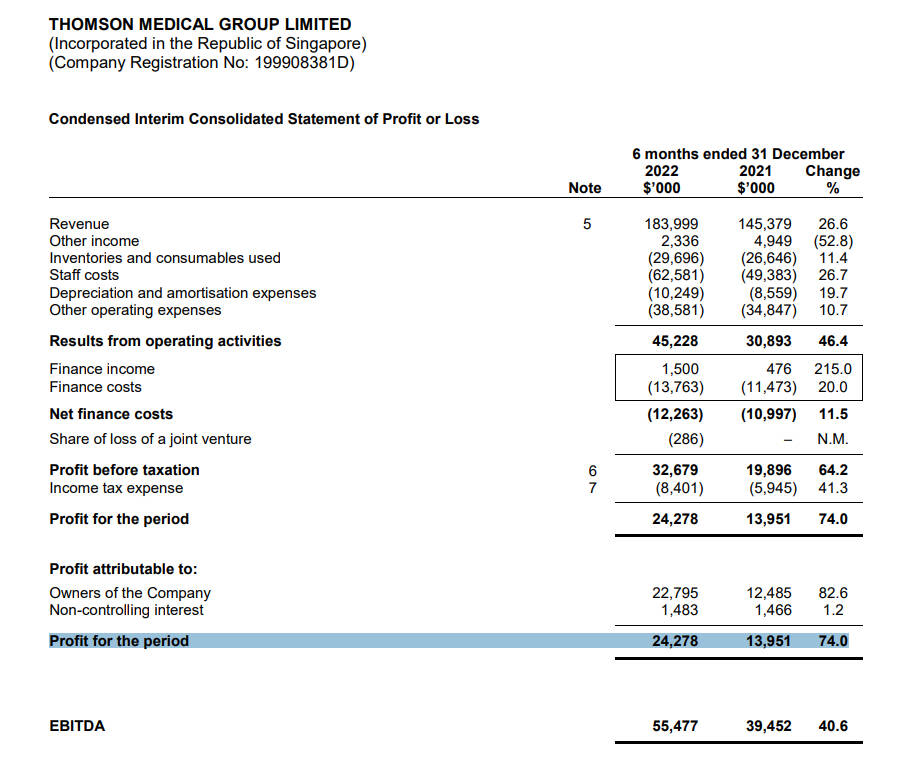Image resolution: width=924 pixels, height=767 pixels.
Task: Click 'Condensed Interim Consolidated Statement of Profit or Loss'
Action: 264,119
